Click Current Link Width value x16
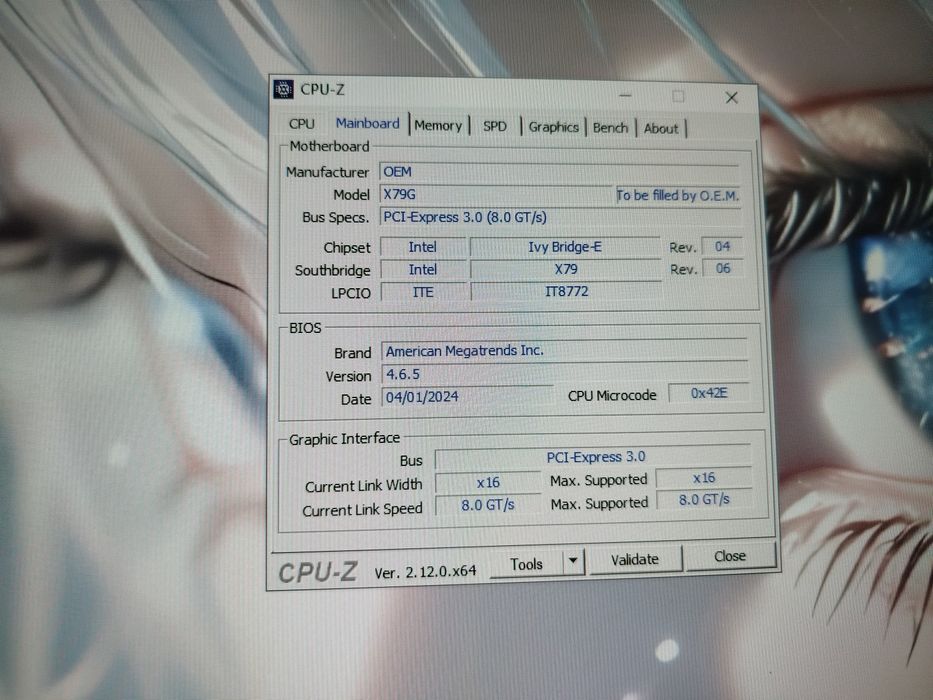The height and width of the screenshot is (700, 933). click(488, 483)
